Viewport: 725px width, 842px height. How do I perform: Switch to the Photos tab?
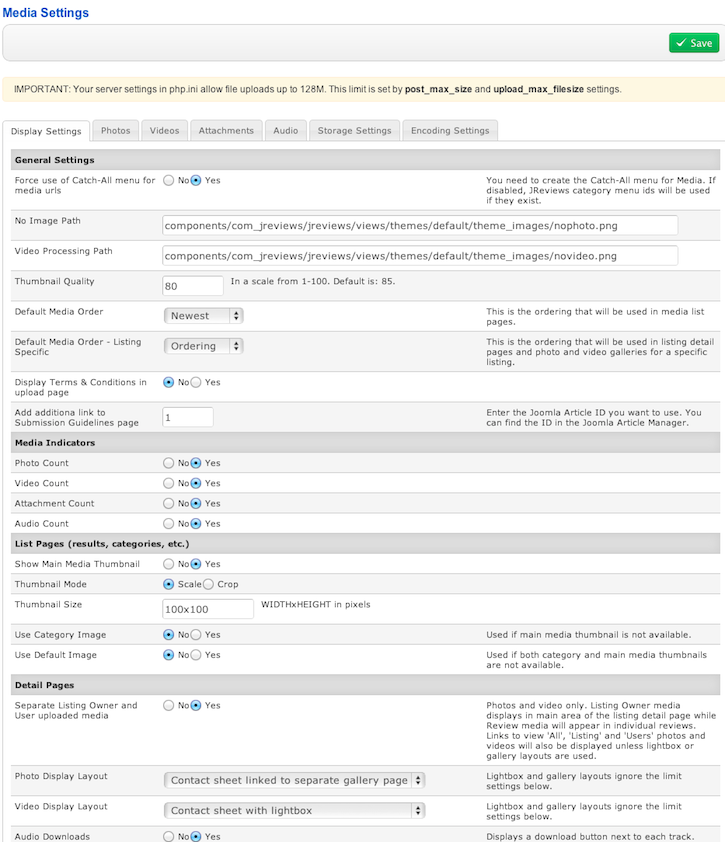pos(115,131)
